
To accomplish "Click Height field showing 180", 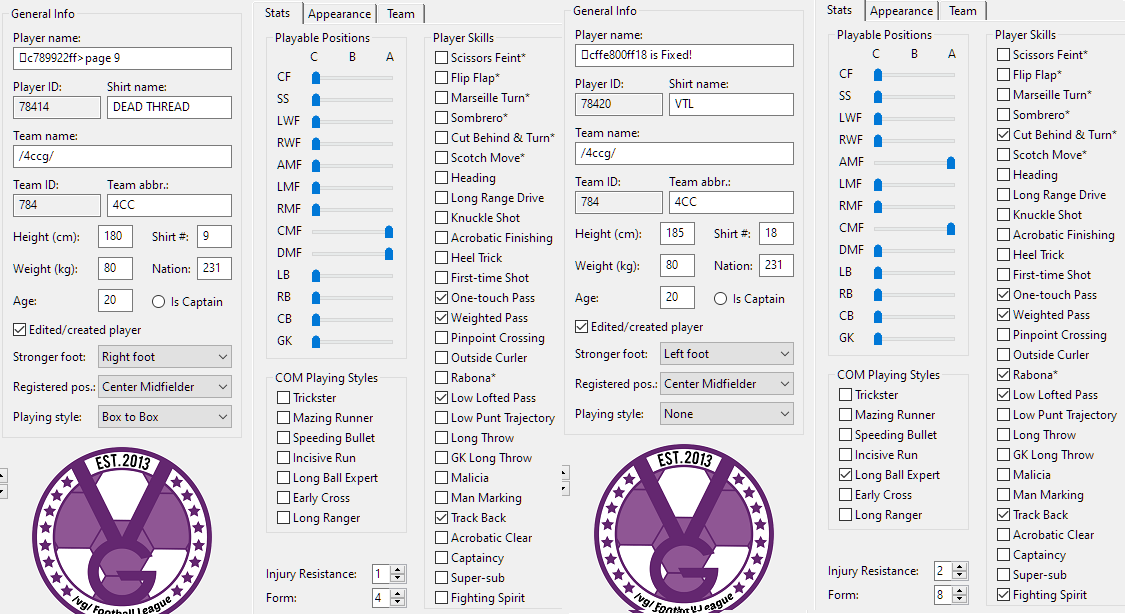I will tap(115, 236).
